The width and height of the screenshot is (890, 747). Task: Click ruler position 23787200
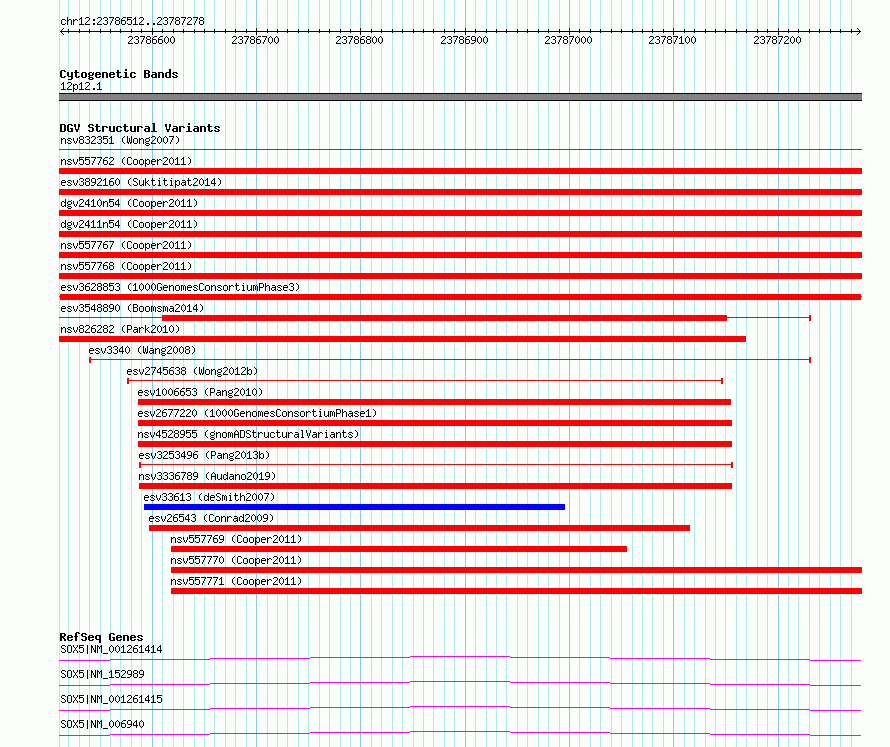pyautogui.click(x=777, y=40)
